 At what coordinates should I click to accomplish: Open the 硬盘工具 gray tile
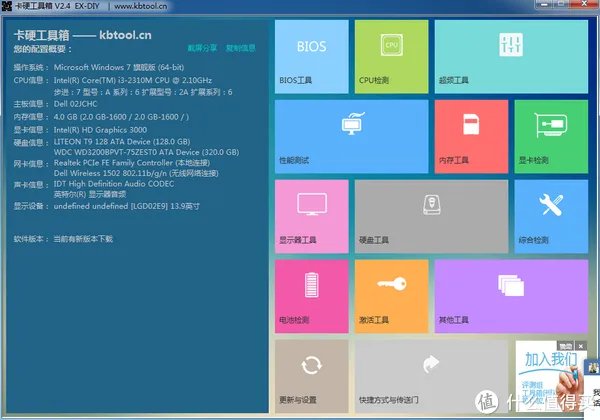click(432, 217)
